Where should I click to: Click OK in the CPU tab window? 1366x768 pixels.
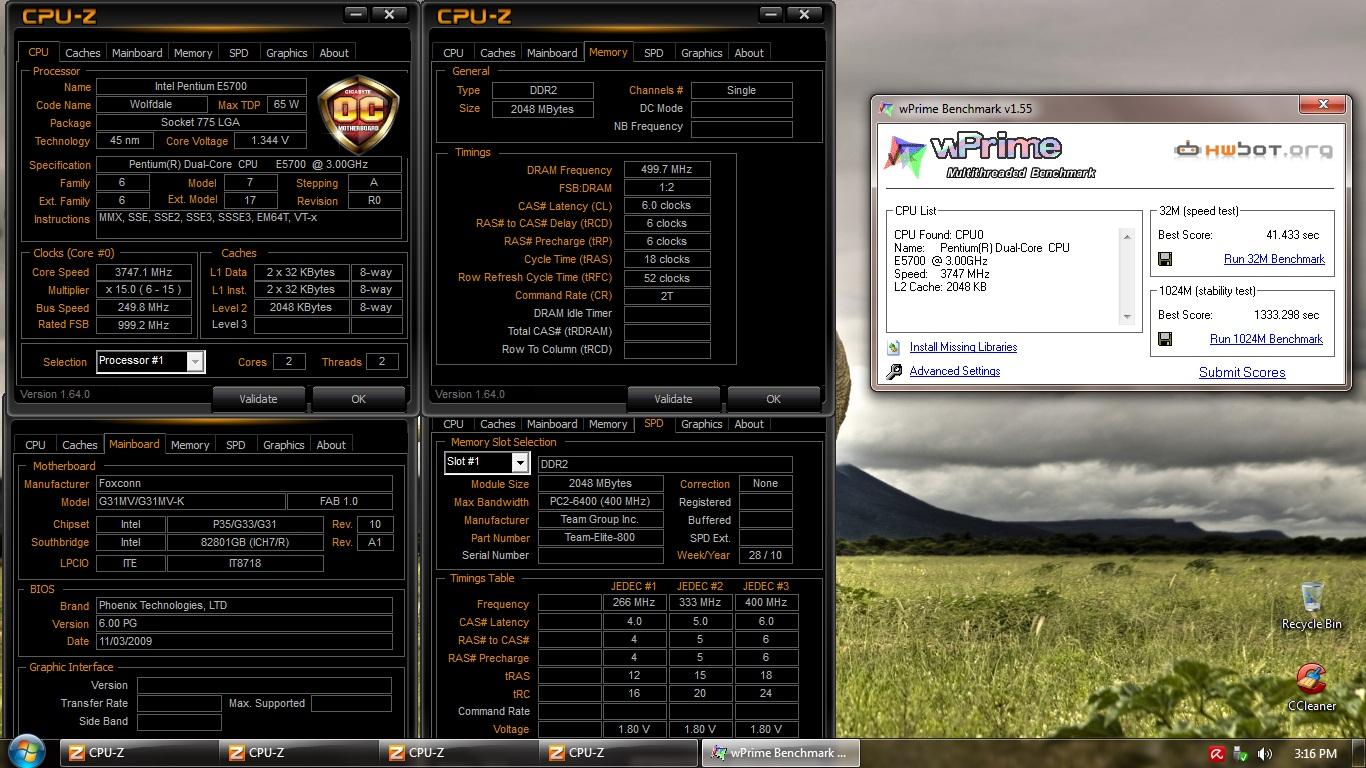pos(359,399)
